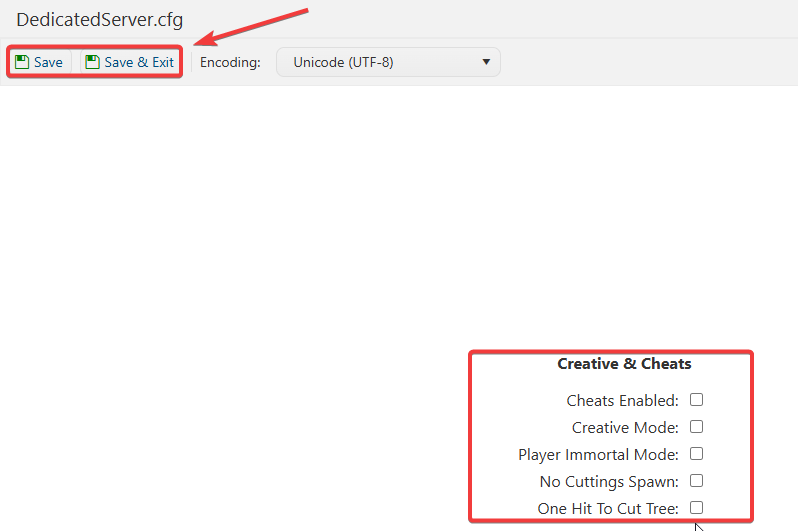Click the Save & Exit button
This screenshot has width=798, height=531.
130,62
